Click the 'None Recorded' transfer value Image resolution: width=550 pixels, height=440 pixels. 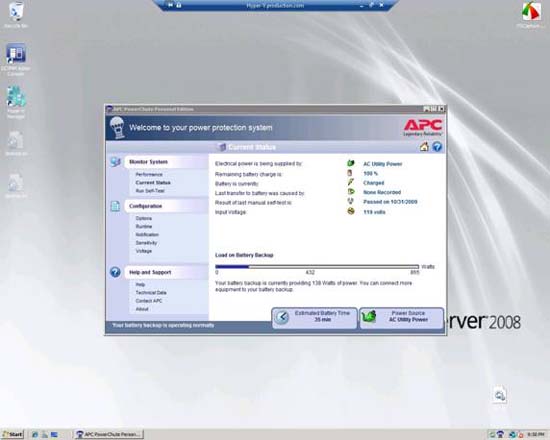coord(382,192)
